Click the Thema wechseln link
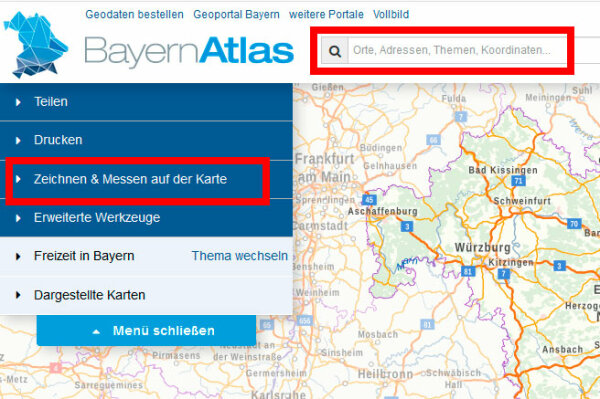Image resolution: width=600 pixels, height=399 pixels. coord(240,256)
